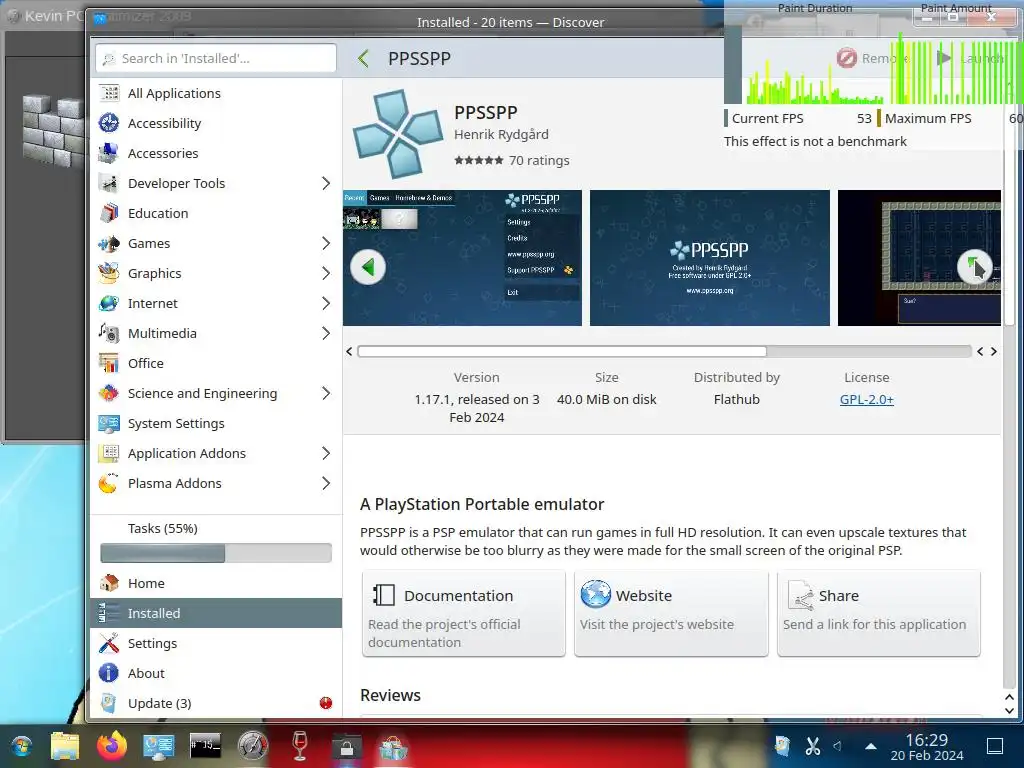This screenshot has width=1024, height=768.
Task: Click the About info icon
Action: [x=109, y=673]
